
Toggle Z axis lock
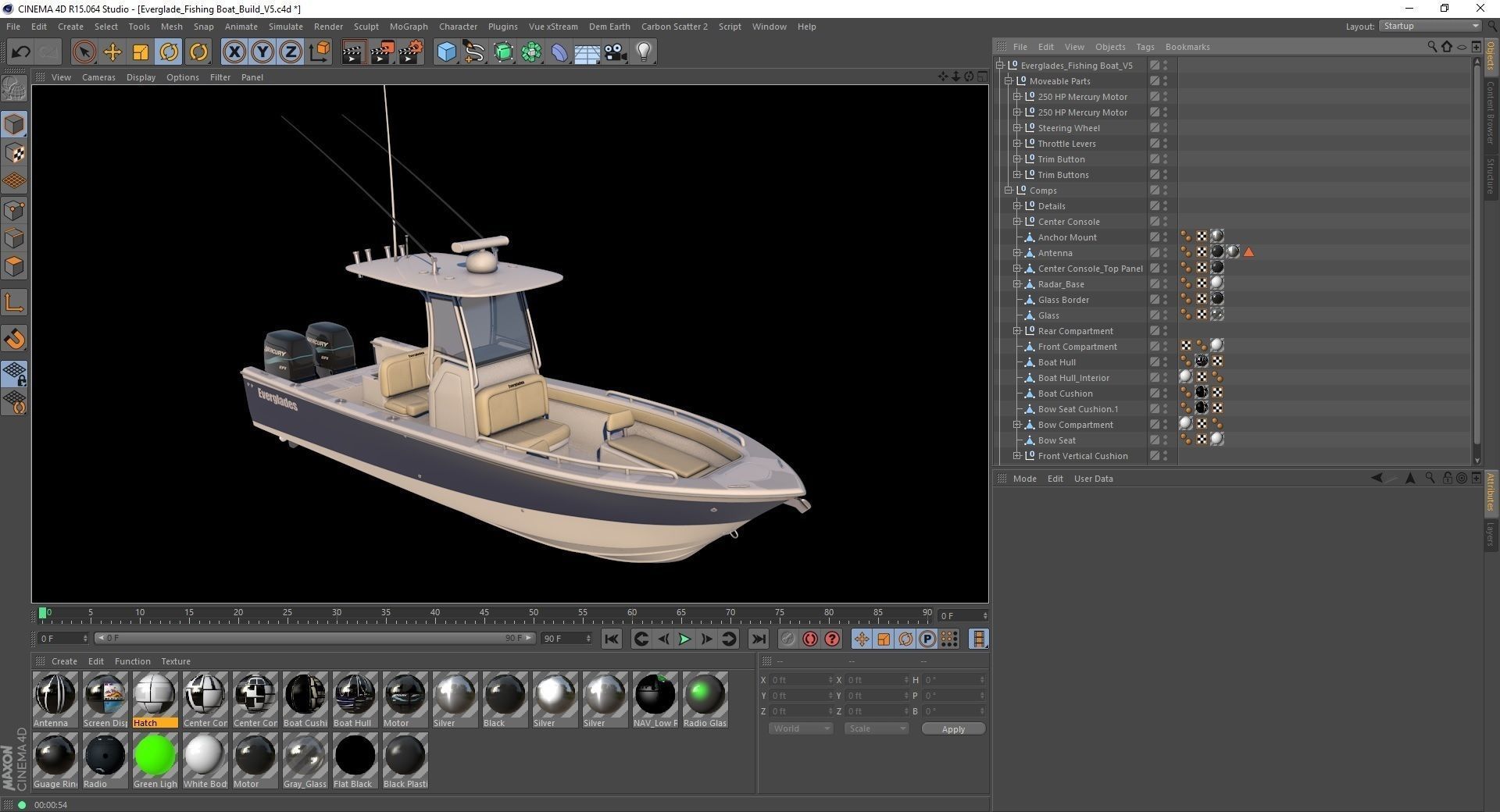tap(291, 52)
